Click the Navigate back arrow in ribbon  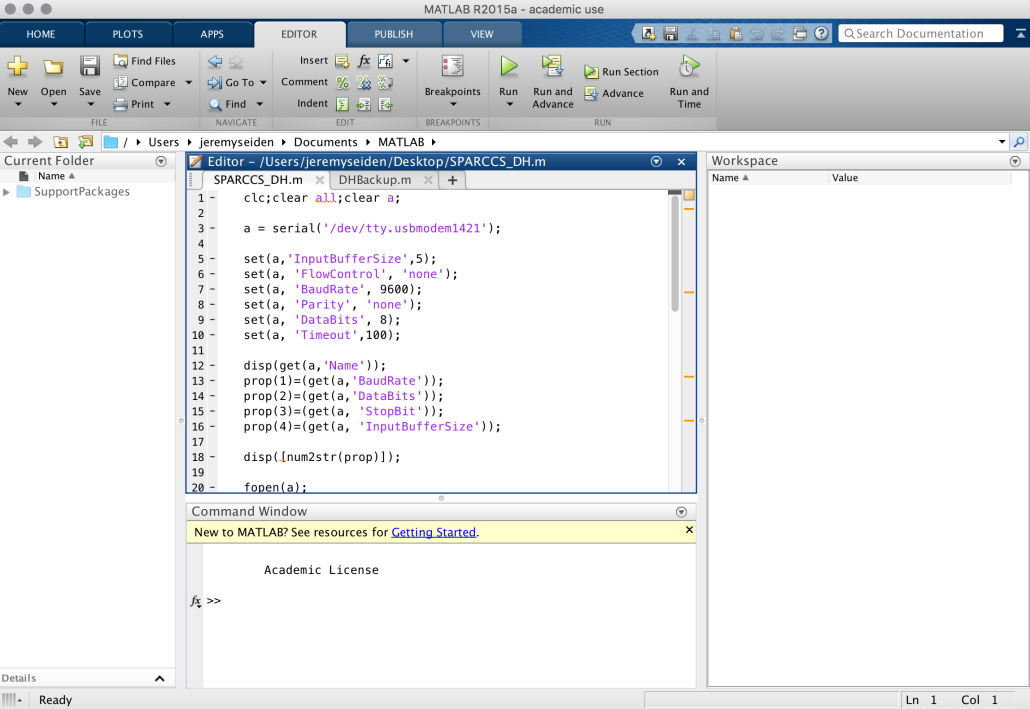click(215, 61)
